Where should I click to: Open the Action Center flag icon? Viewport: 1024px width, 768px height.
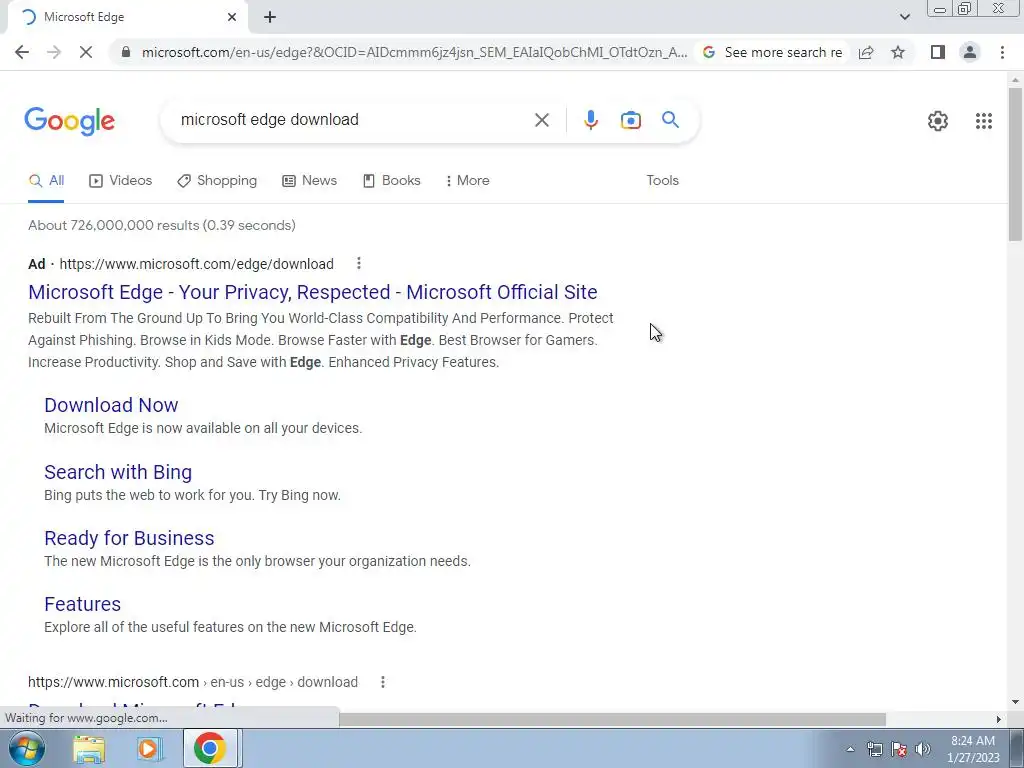[x=899, y=749]
